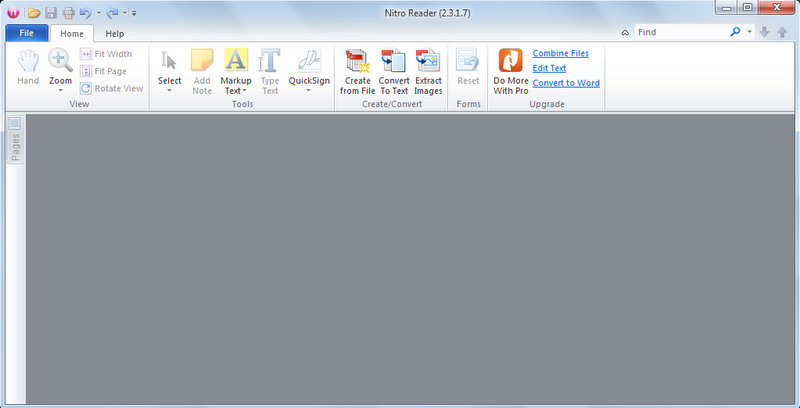Viewport: 800px width, 408px height.
Task: Select the Hand tool
Action: [28, 68]
